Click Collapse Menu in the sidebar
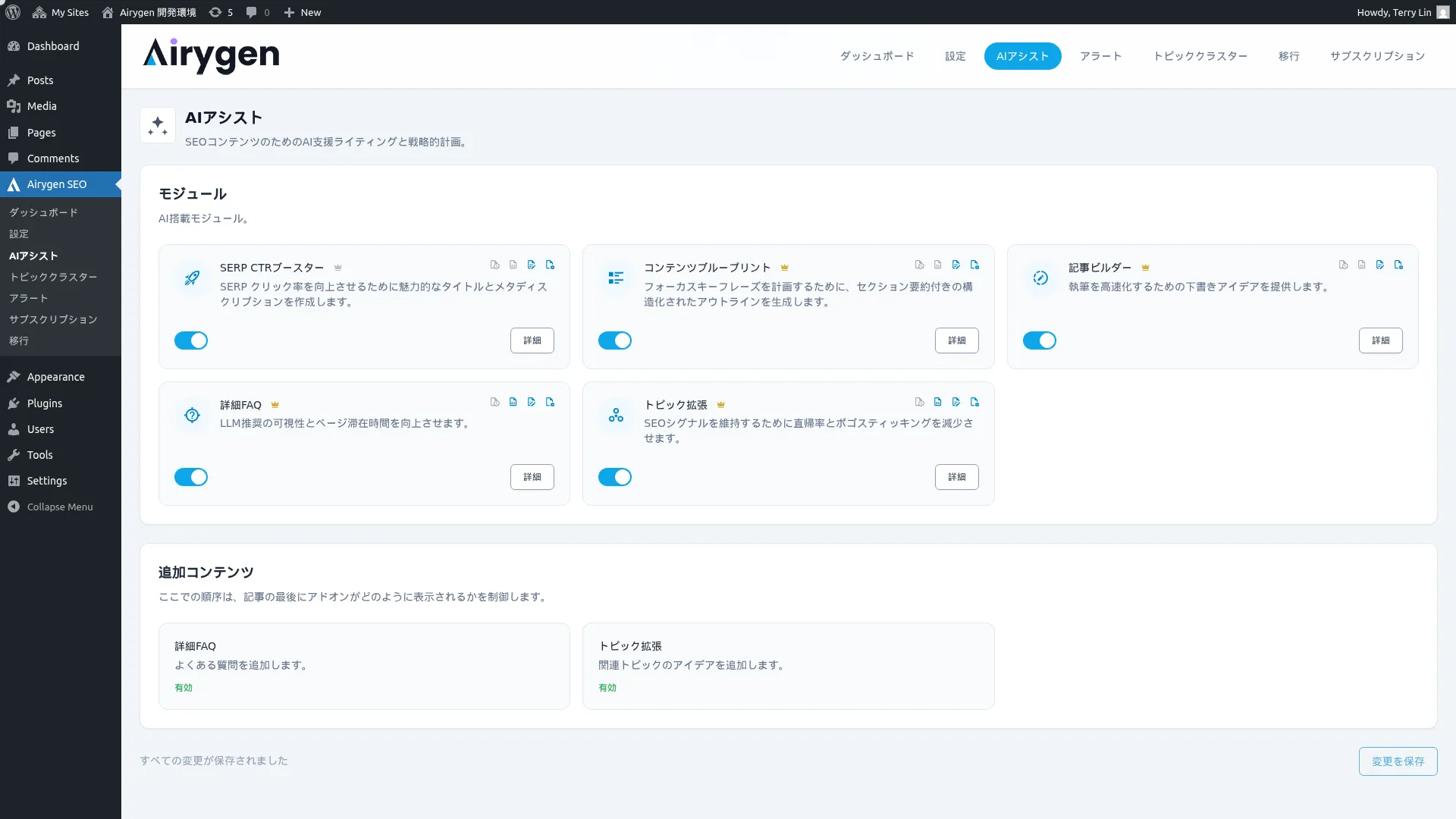 [61, 507]
